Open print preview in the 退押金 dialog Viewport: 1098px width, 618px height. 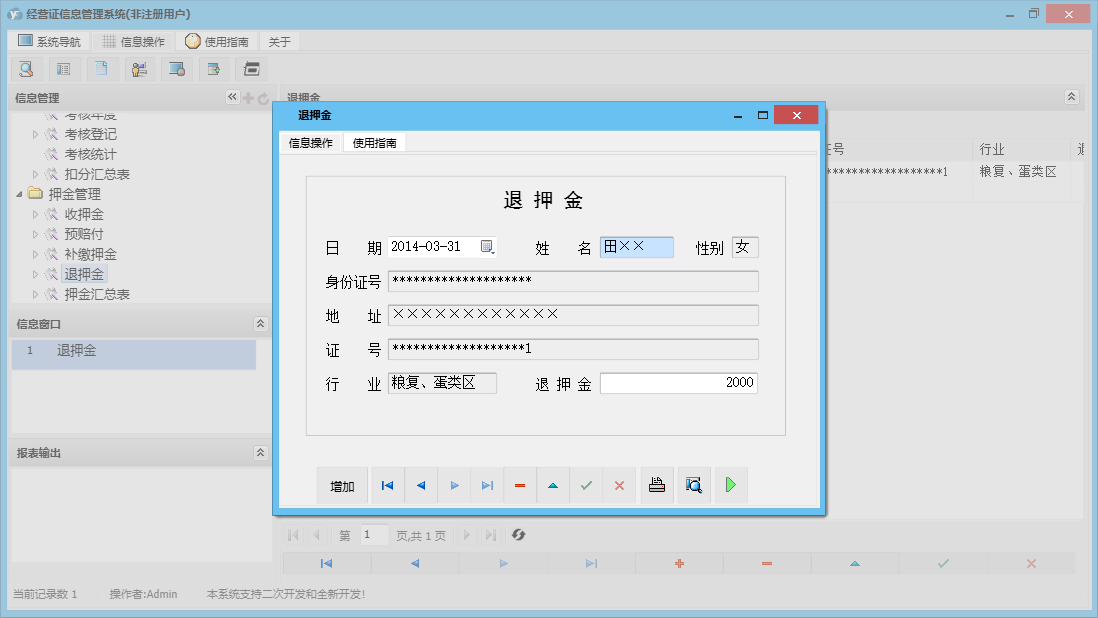(x=694, y=485)
